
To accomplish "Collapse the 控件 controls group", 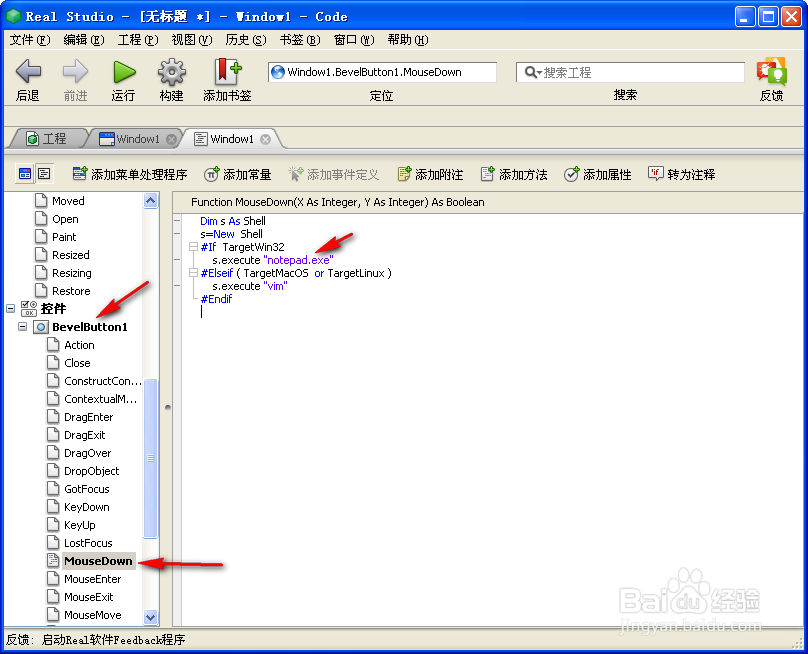I will (10, 309).
